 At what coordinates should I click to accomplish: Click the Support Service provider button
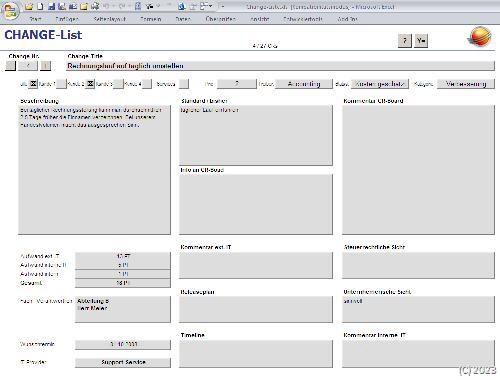pos(123,362)
